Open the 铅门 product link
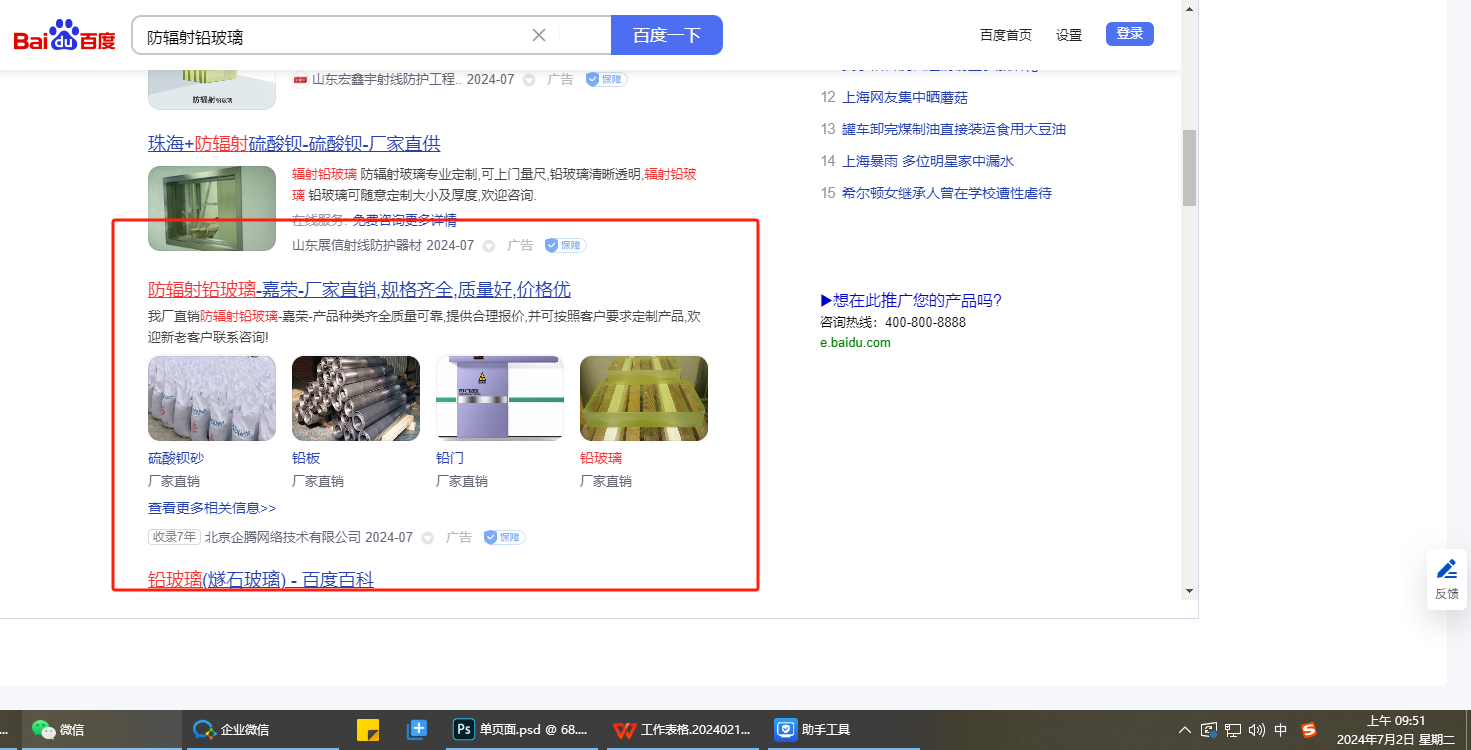The width and height of the screenshot is (1471, 750). [x=450, y=458]
